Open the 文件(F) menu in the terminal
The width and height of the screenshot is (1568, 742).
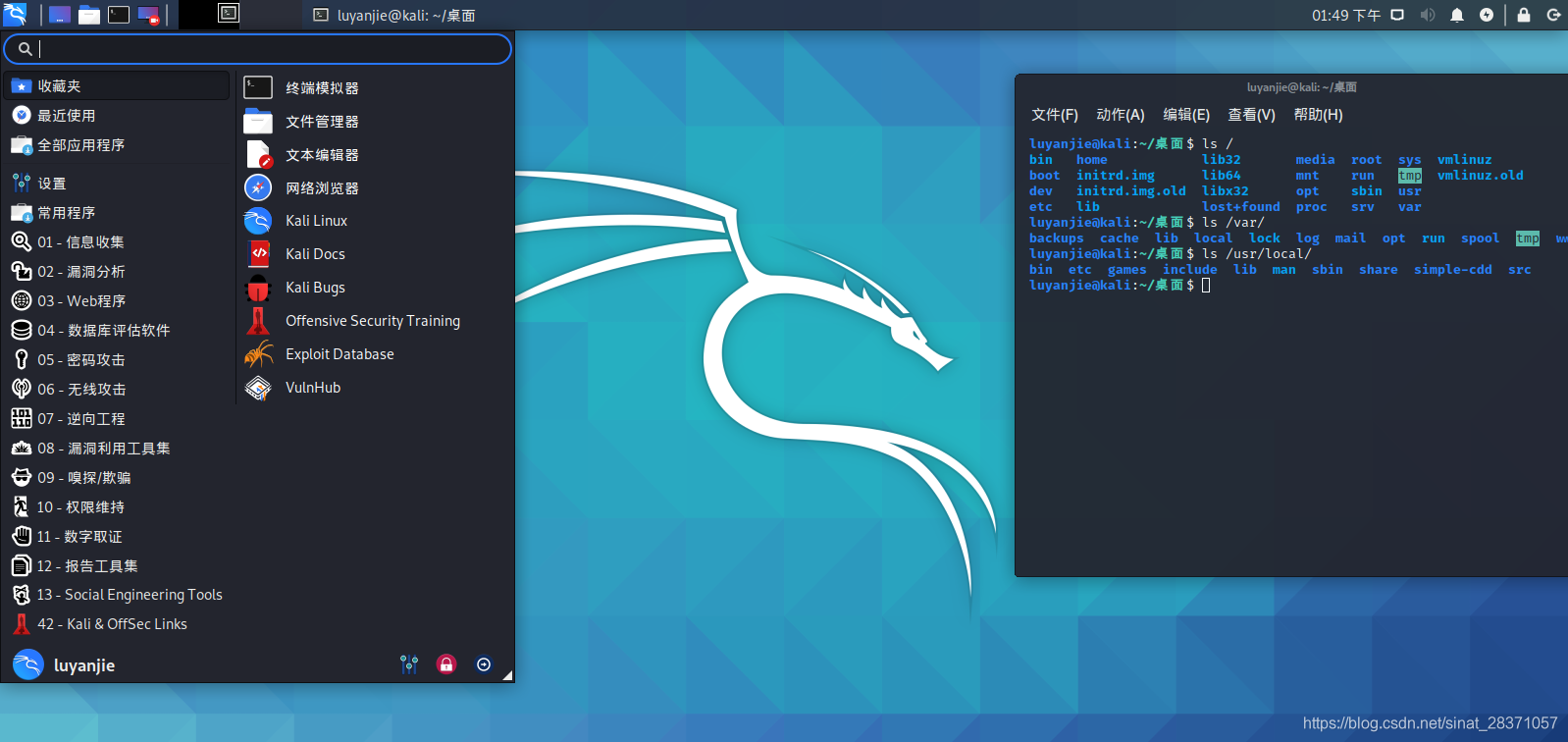click(x=1055, y=115)
